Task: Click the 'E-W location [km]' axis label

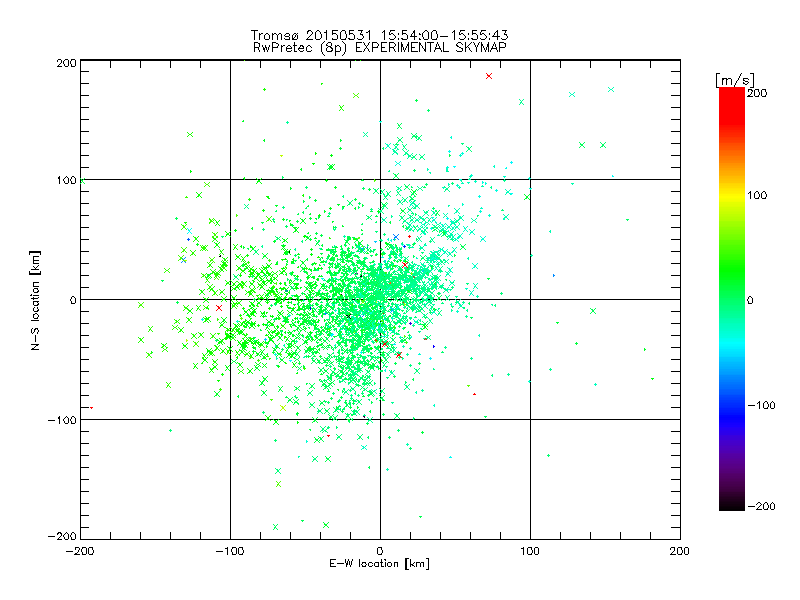Action: point(379,563)
